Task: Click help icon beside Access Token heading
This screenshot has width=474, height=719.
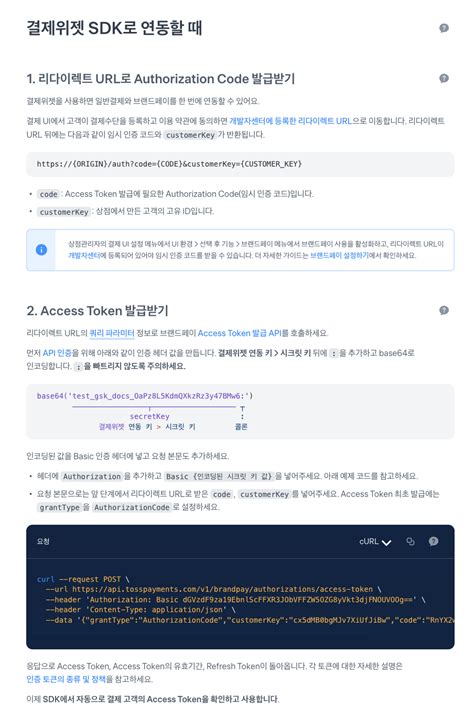Action: (x=444, y=310)
